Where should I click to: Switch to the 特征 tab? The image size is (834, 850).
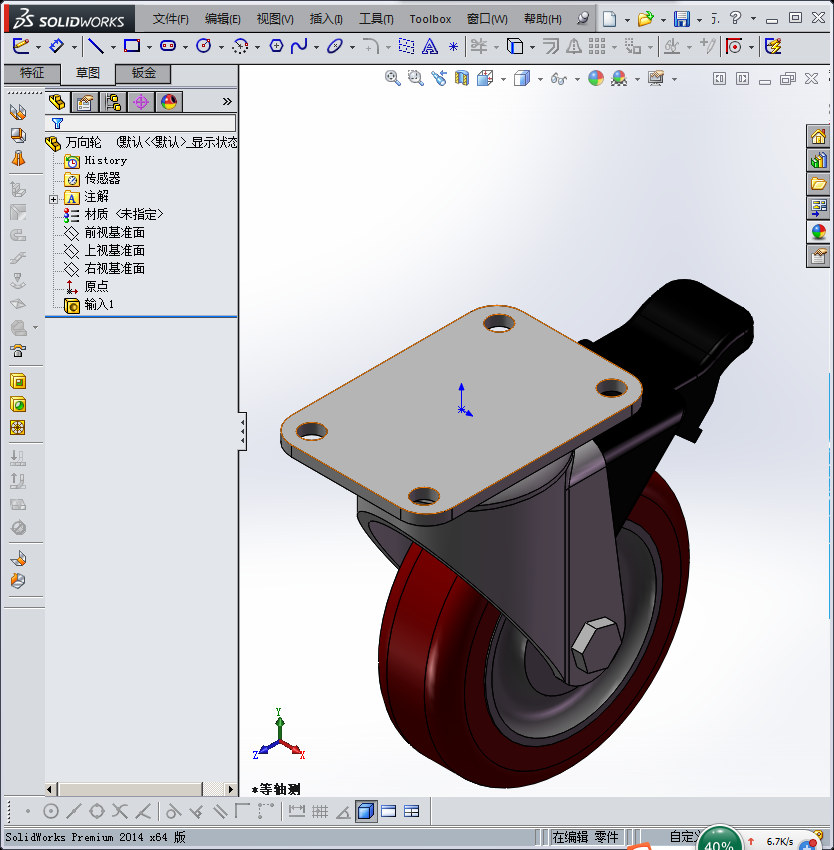pyautogui.click(x=32, y=73)
